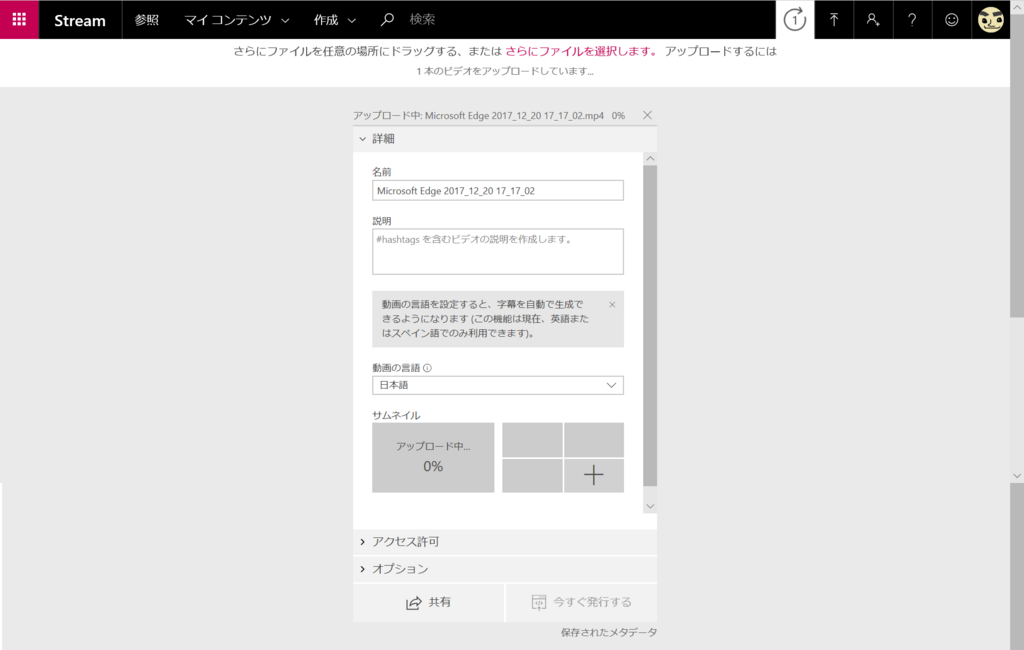Collapse the 詳細 section

point(505,138)
